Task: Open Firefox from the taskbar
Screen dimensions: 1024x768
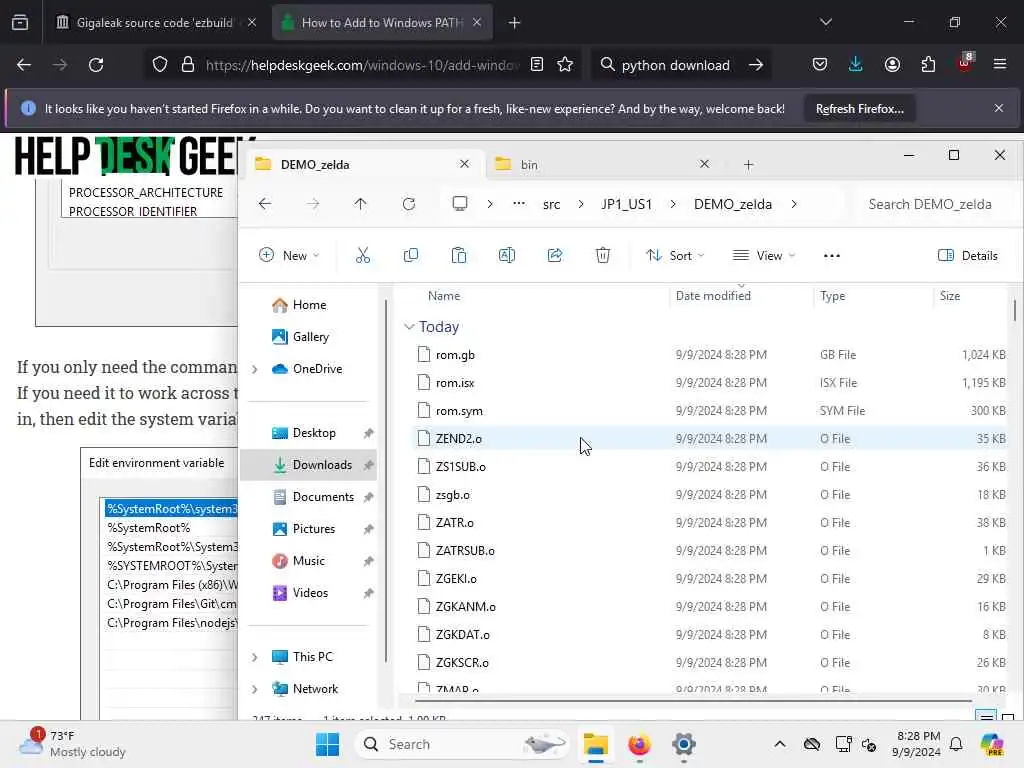Action: [639, 744]
